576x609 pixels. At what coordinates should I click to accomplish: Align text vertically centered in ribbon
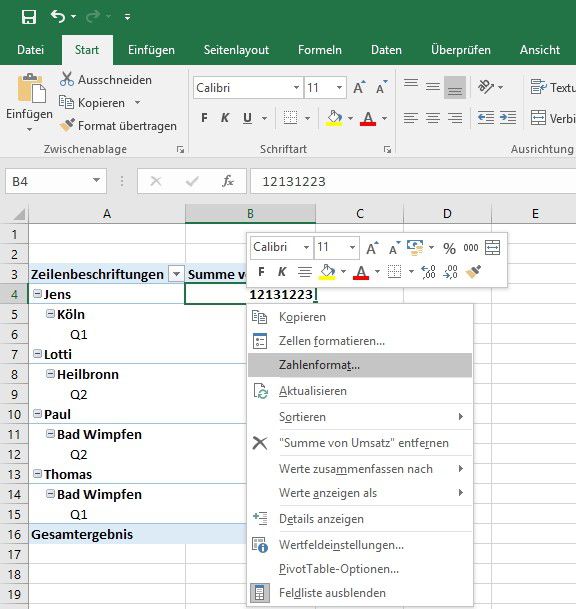pos(433,87)
